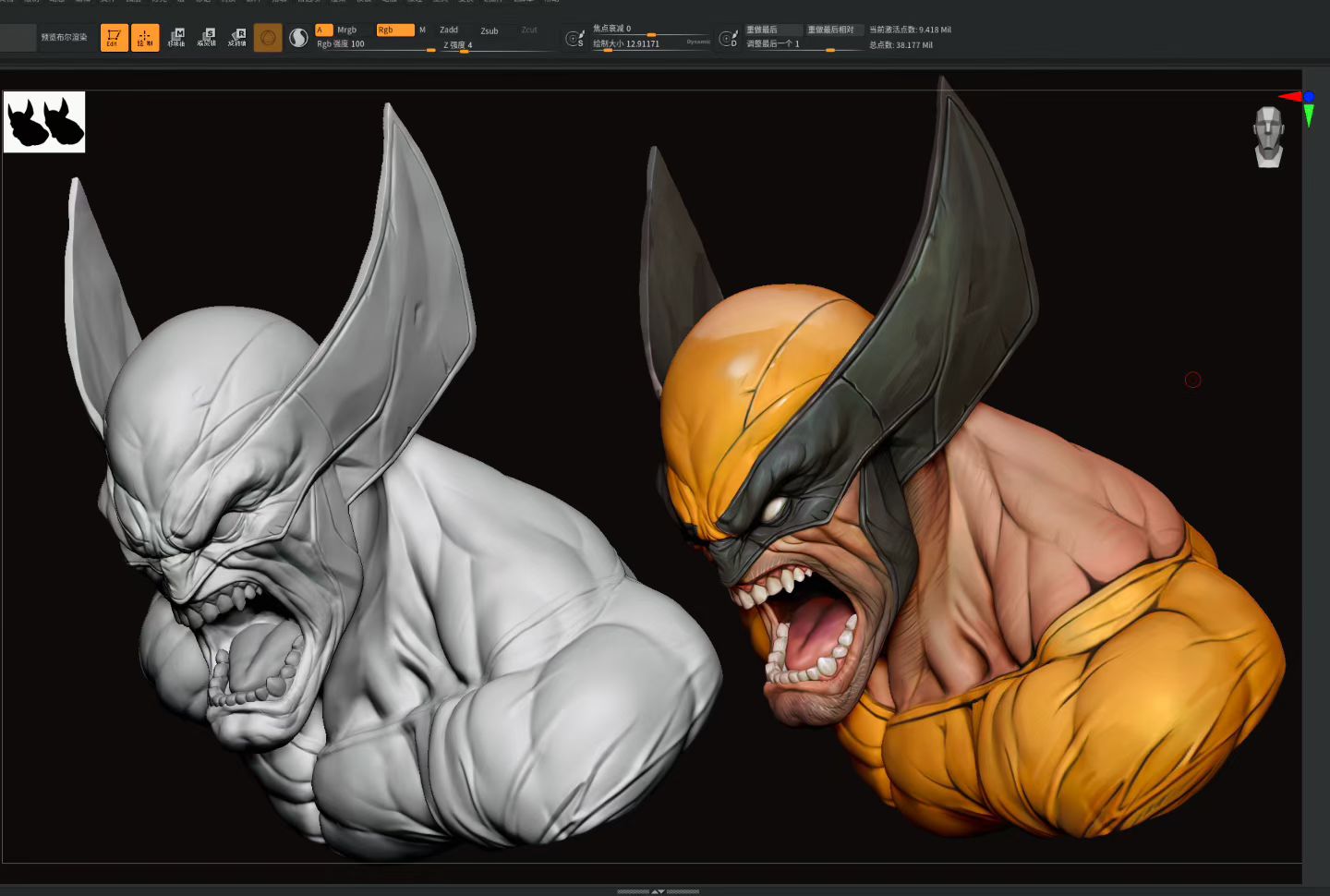Image resolution: width=1330 pixels, height=896 pixels.
Task: Adjust the Rgb 强度 100 slider
Action: coord(375,44)
